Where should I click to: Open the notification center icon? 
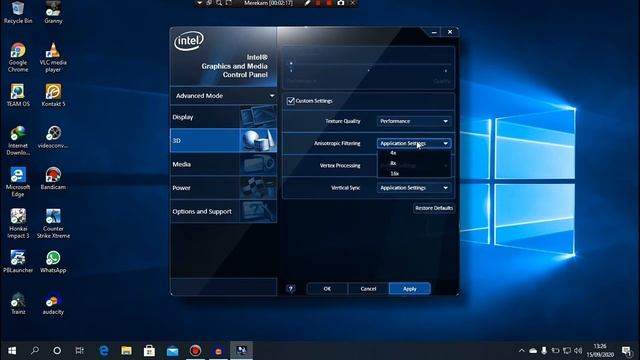627,350
